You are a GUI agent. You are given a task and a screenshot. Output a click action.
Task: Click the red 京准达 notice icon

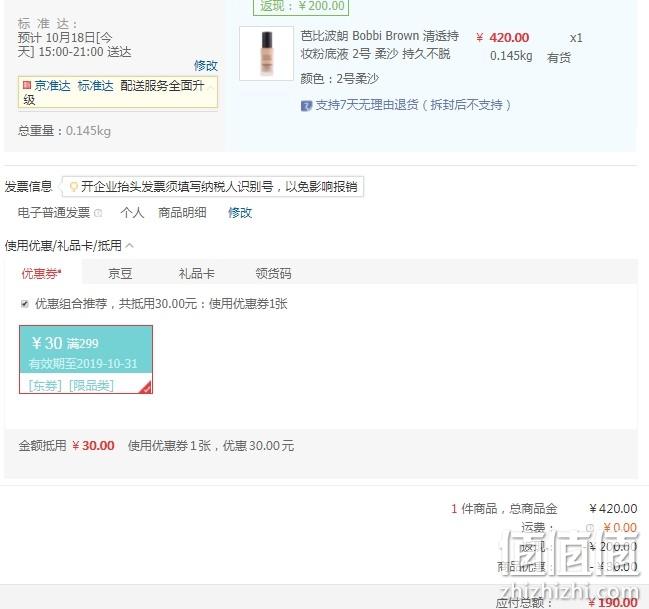[27, 85]
